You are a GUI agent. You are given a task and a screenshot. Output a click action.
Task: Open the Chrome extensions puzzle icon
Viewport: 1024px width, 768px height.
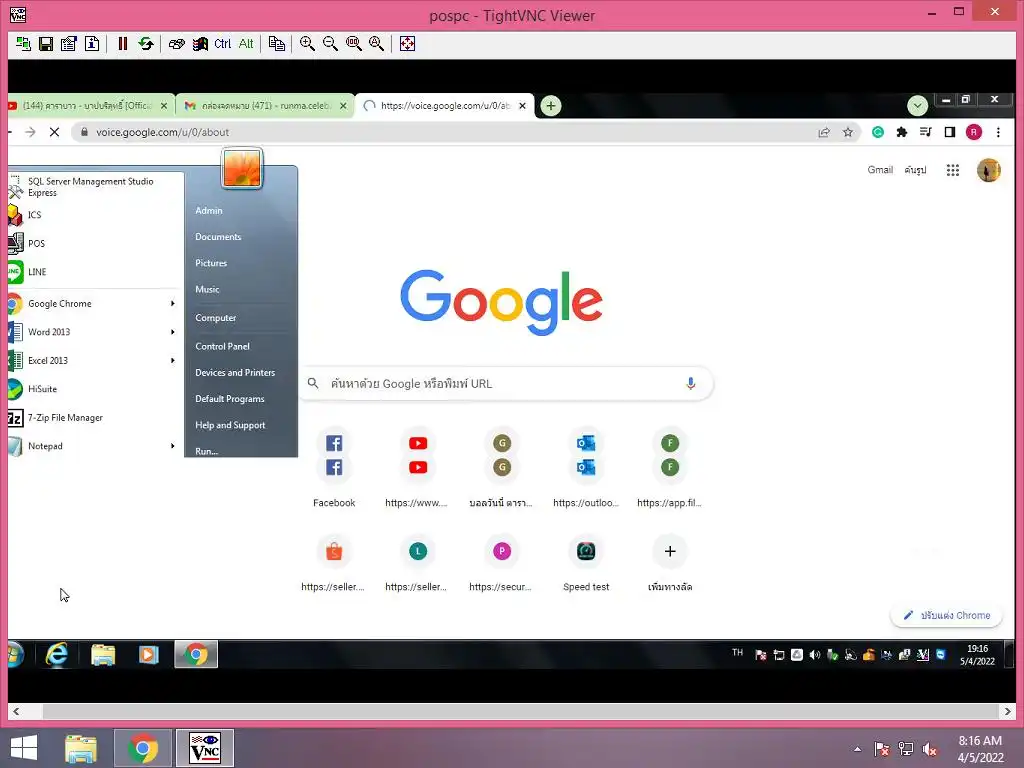(902, 132)
